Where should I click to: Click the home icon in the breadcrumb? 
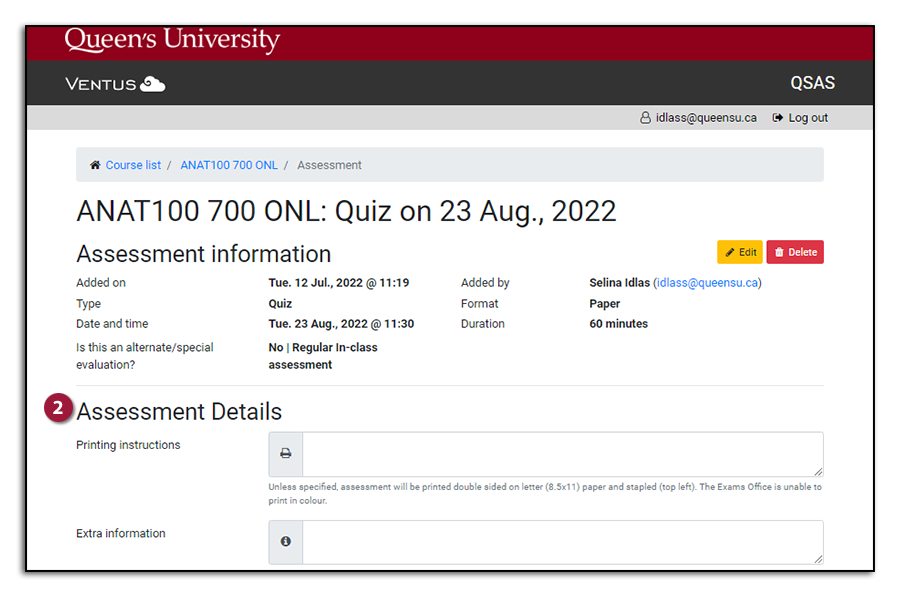(95, 164)
